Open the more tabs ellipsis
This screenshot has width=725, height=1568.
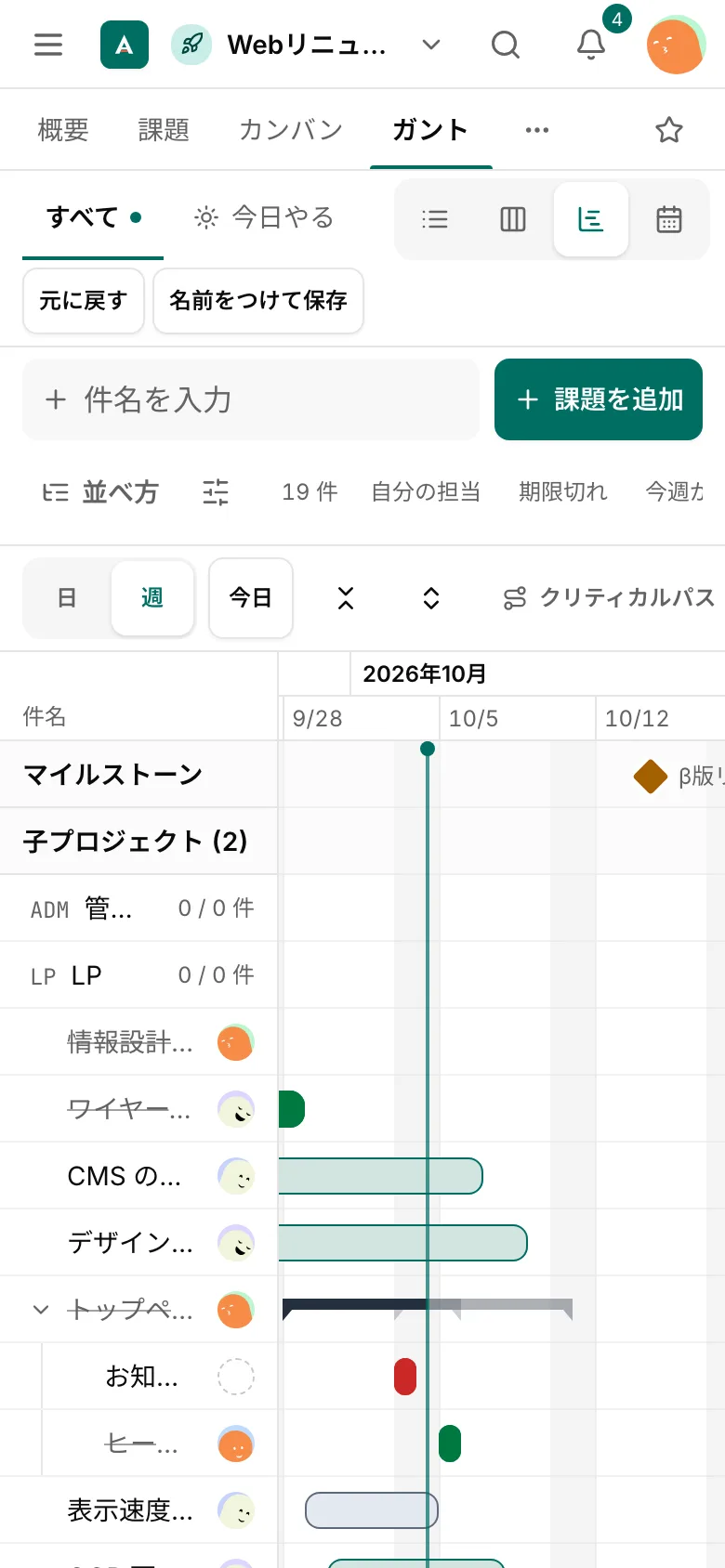point(537,130)
